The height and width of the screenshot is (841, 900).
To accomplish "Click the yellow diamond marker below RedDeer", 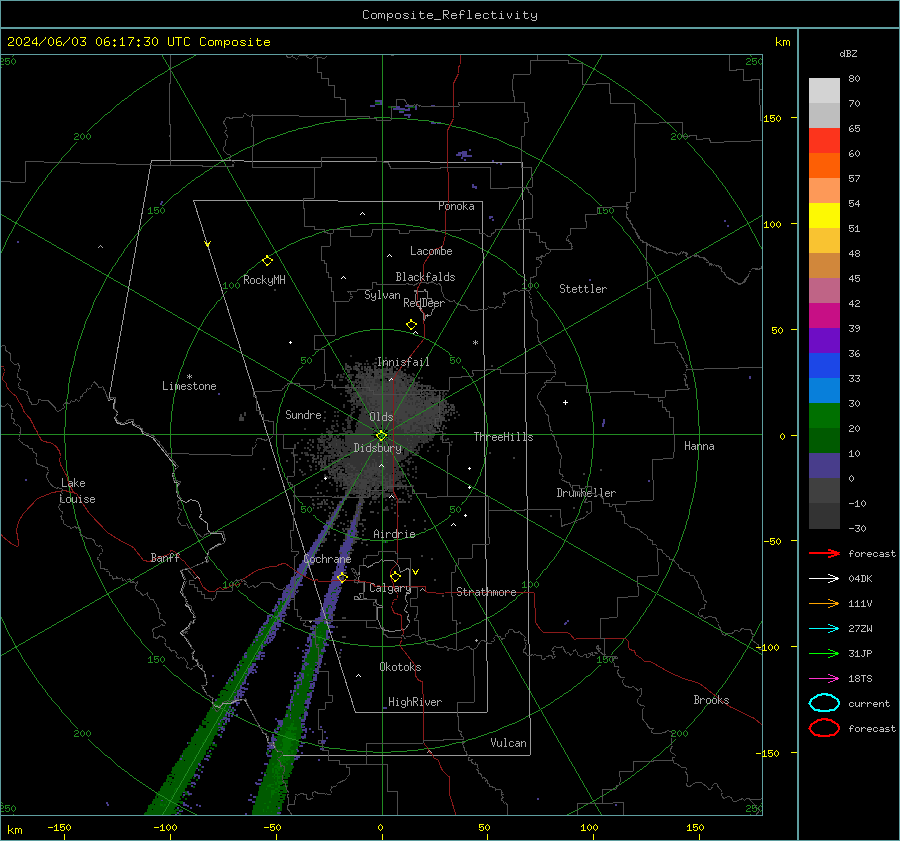I will 411,325.
